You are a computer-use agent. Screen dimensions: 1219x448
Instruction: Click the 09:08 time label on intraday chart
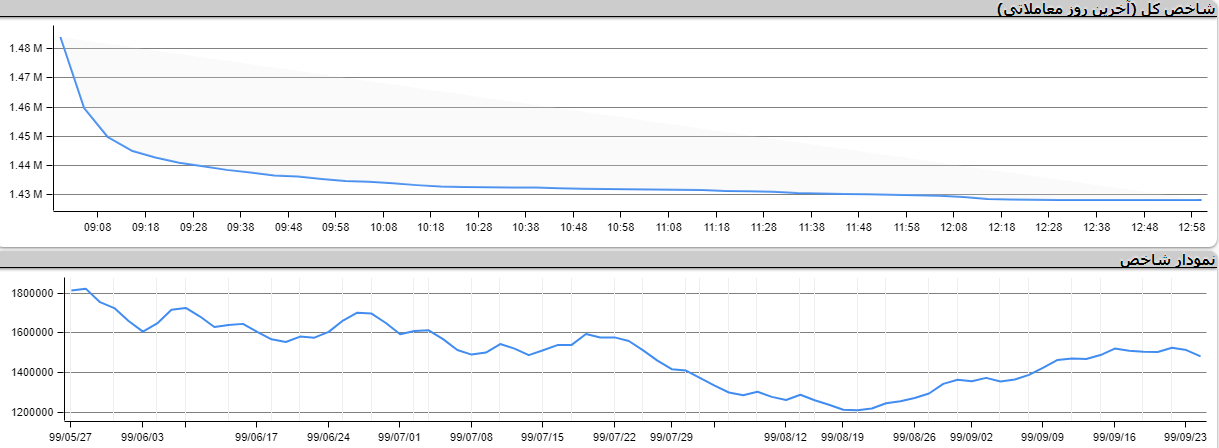(97, 228)
